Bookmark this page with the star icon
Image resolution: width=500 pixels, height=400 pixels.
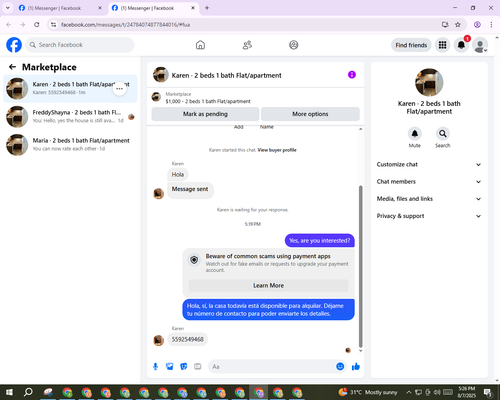click(458, 25)
